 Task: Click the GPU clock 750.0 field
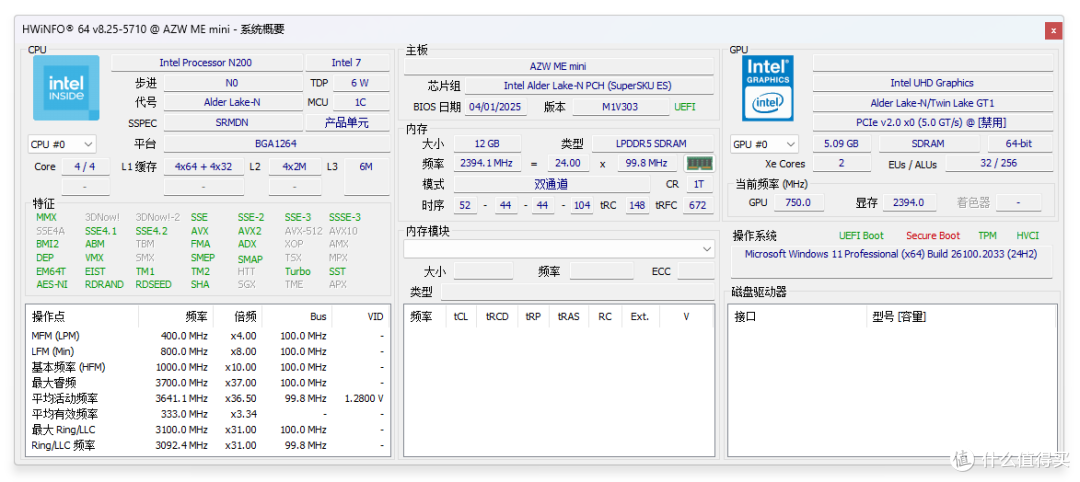click(798, 202)
